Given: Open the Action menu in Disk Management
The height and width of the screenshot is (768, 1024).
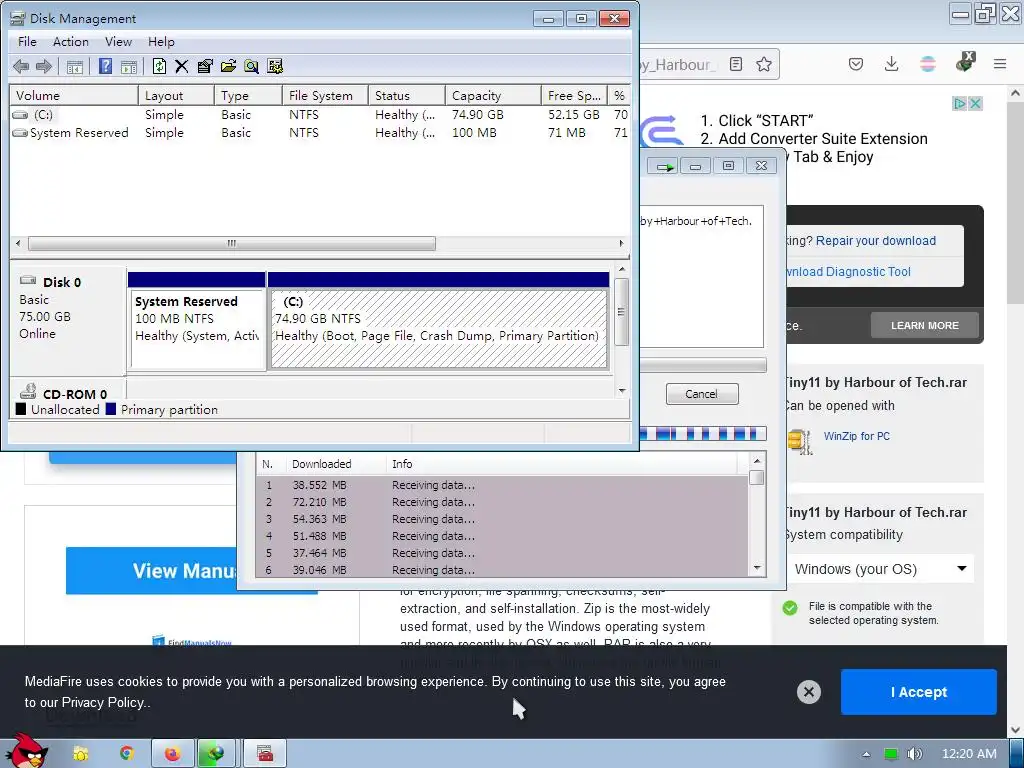Looking at the screenshot, I should coord(71,42).
